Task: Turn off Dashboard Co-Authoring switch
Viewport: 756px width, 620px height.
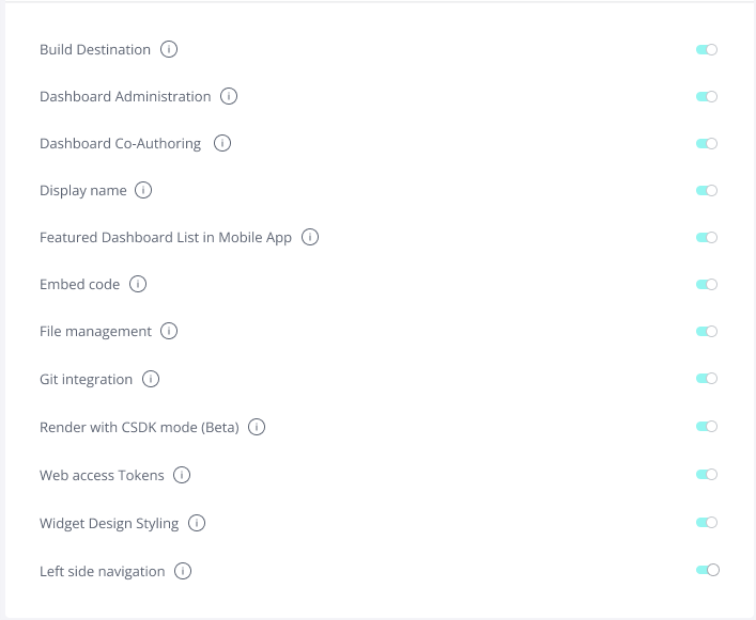Action: coord(706,144)
